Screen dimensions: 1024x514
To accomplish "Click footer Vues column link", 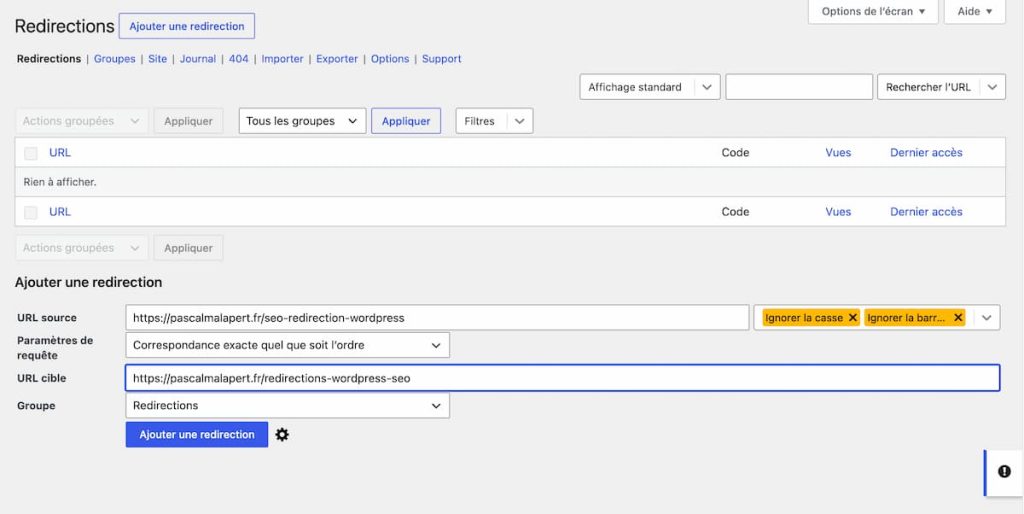I will point(838,212).
